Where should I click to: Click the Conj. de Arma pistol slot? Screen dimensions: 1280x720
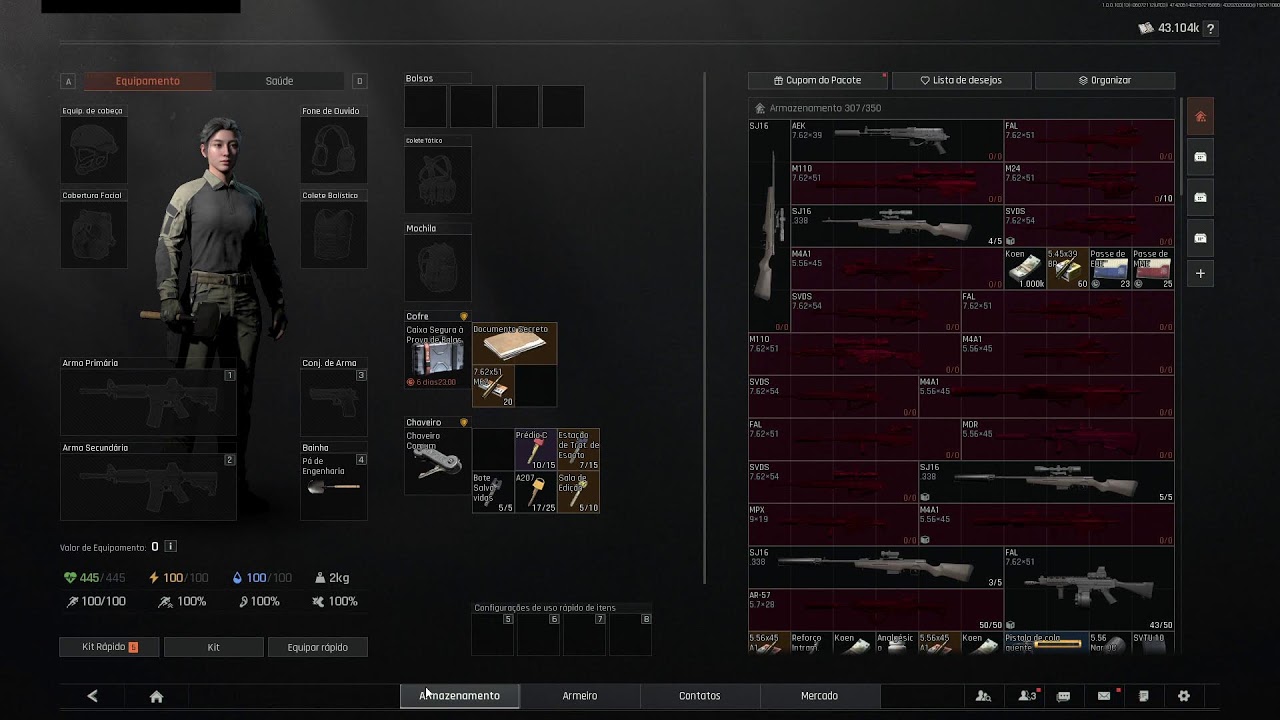click(x=334, y=402)
